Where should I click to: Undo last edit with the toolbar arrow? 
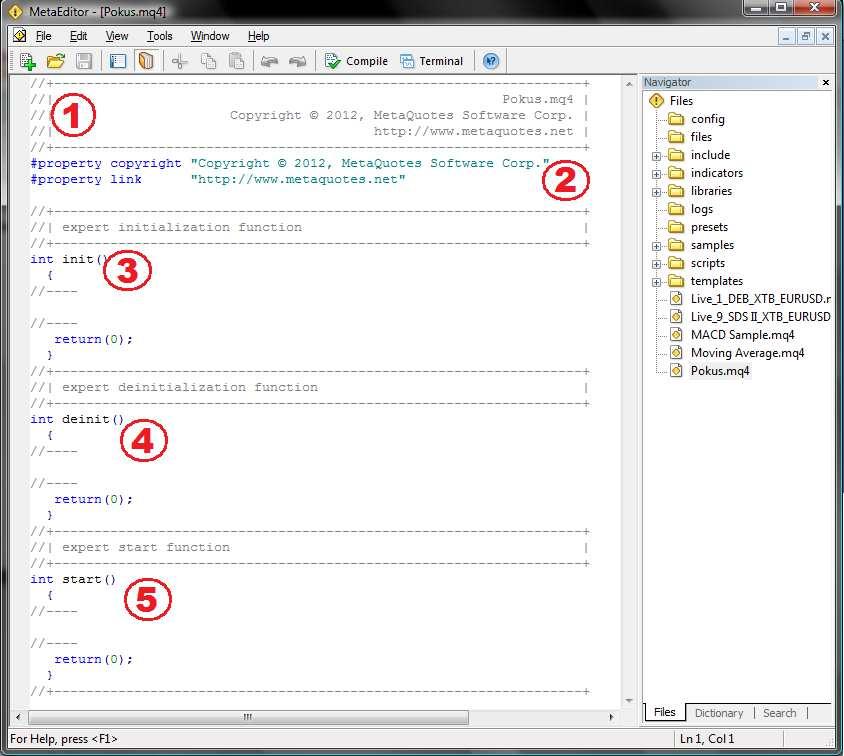(269, 61)
